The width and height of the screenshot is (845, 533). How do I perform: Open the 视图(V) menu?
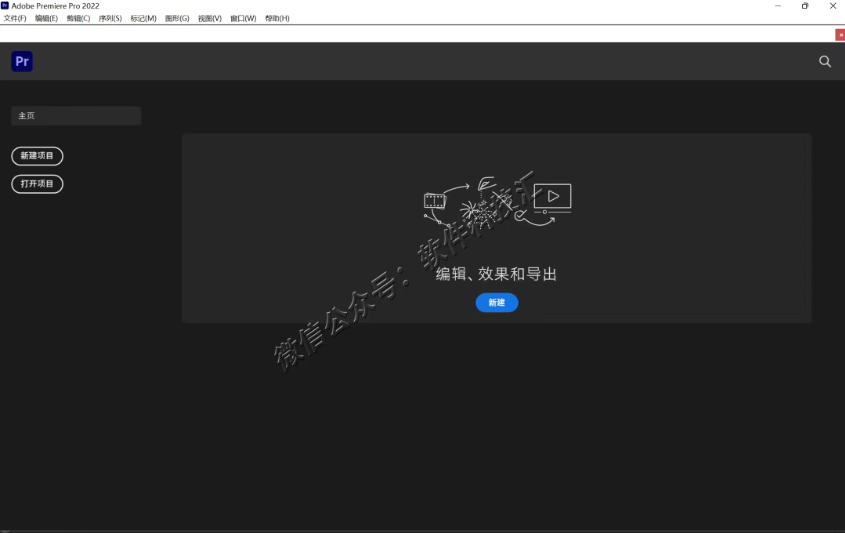210,18
